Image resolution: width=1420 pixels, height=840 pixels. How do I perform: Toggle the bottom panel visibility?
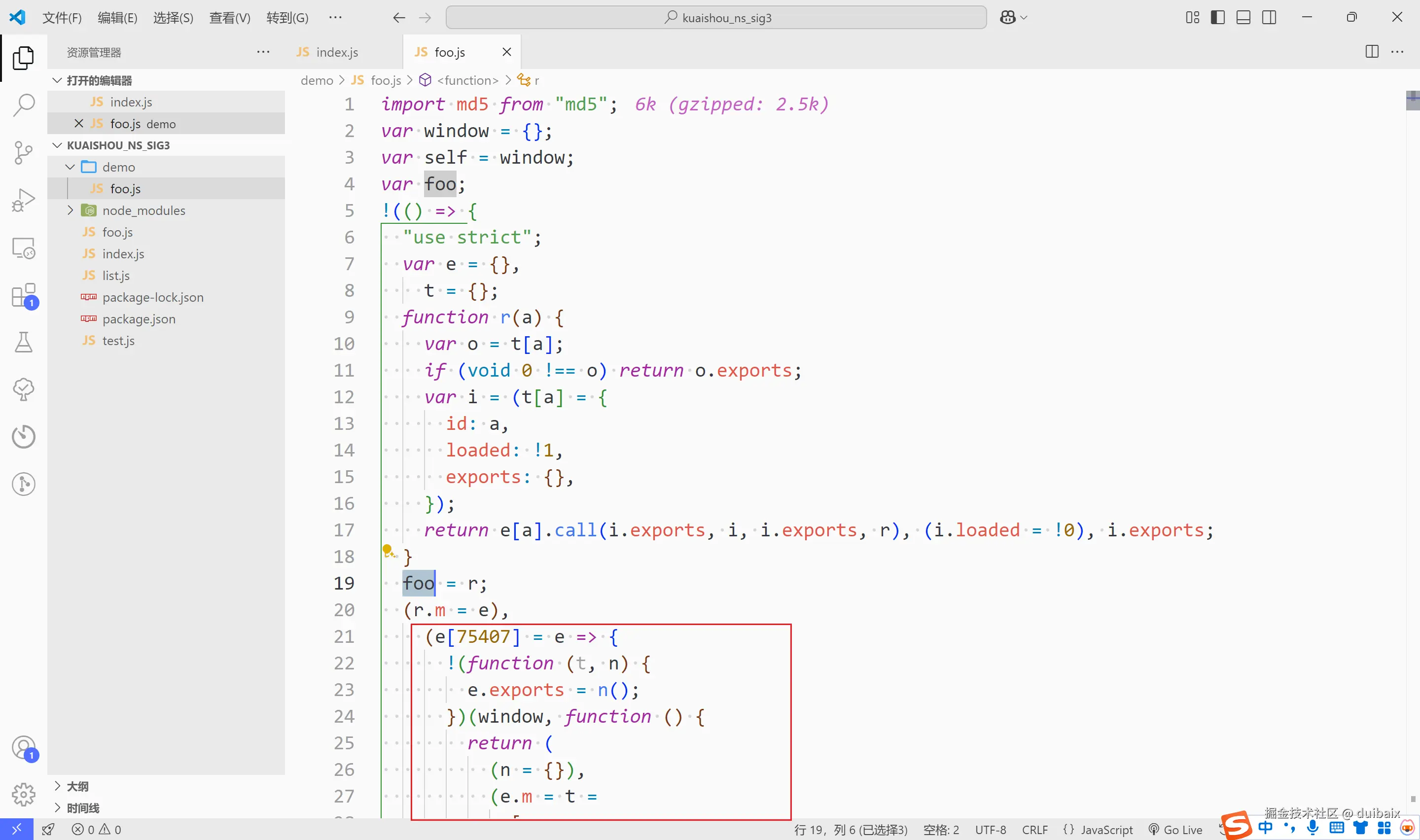click(x=1243, y=18)
